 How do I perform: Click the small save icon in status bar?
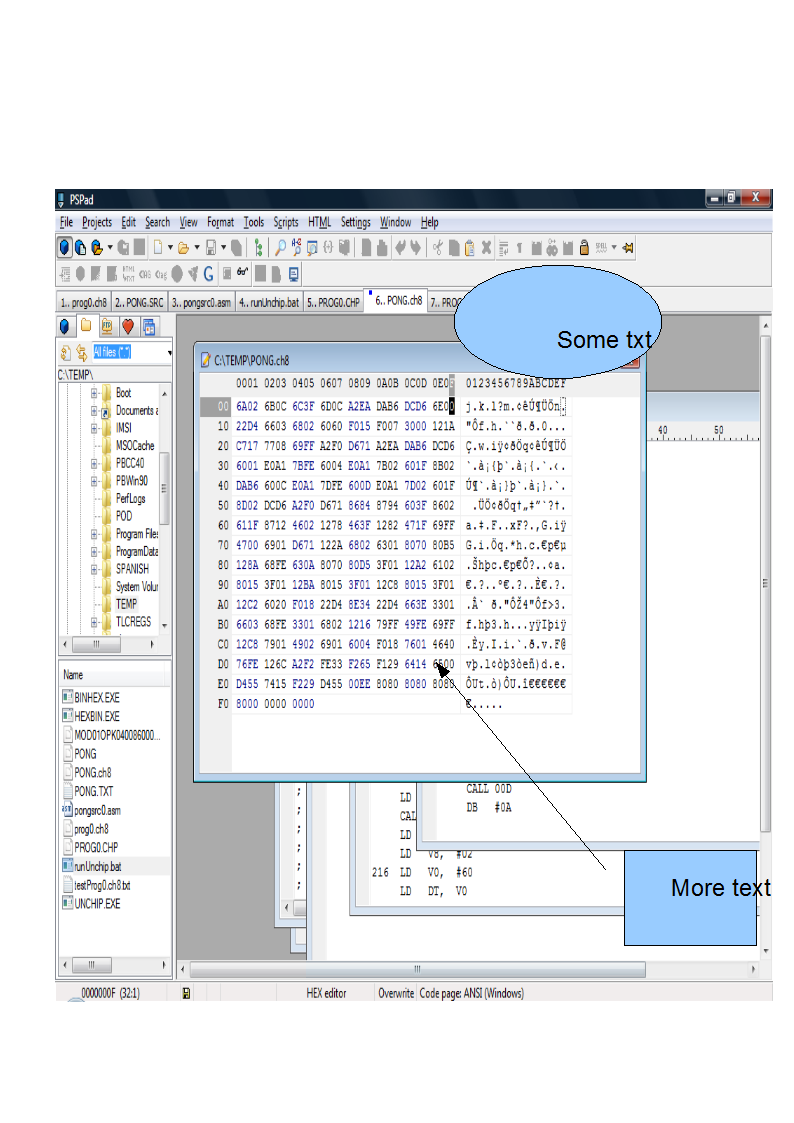pos(187,993)
